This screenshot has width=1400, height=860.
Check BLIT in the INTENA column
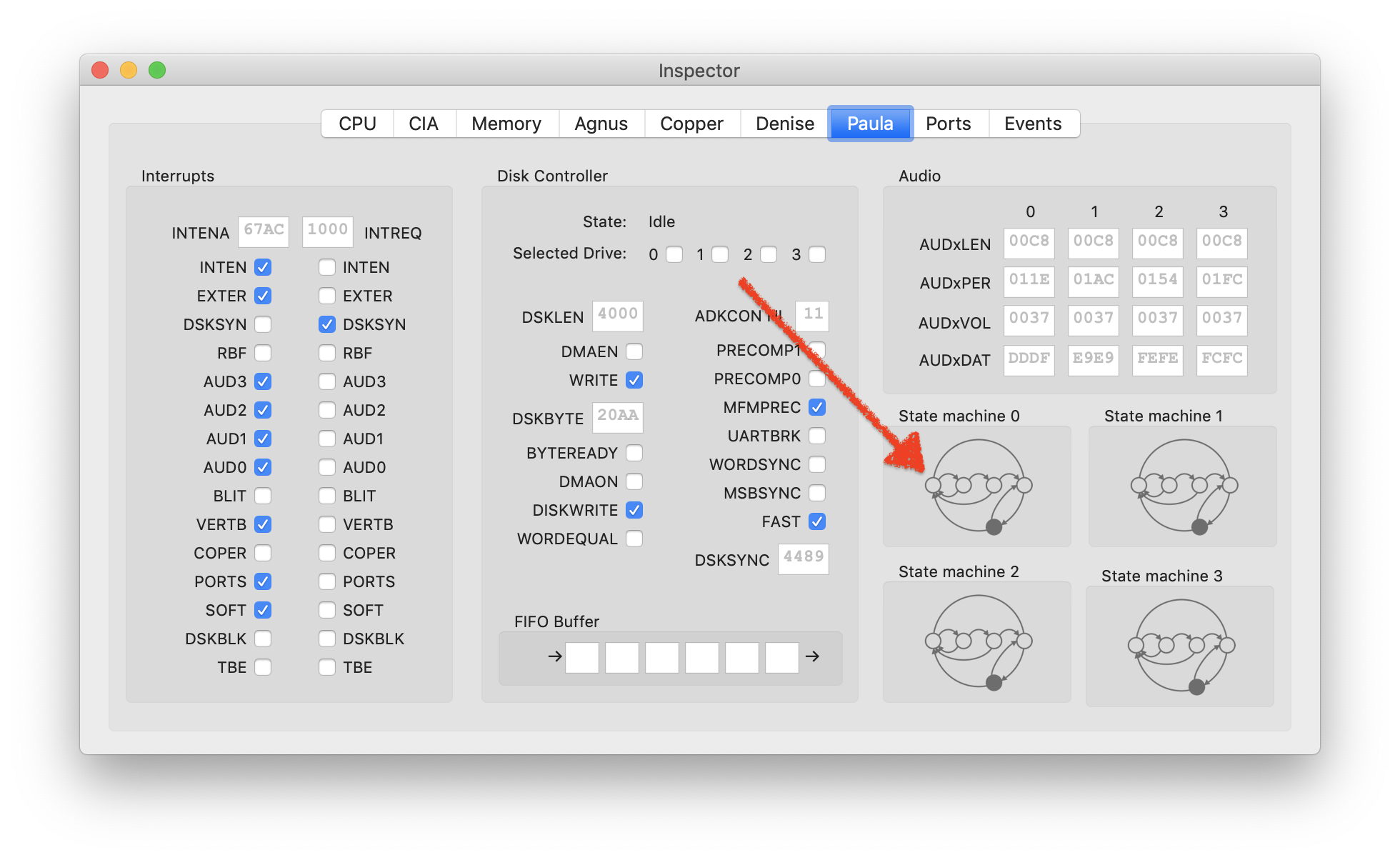tap(263, 496)
